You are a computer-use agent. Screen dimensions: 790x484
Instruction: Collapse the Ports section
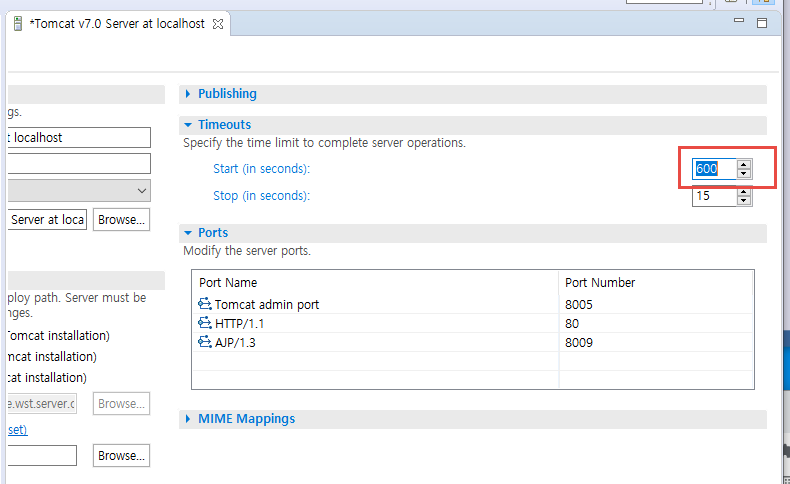pyautogui.click(x=188, y=233)
